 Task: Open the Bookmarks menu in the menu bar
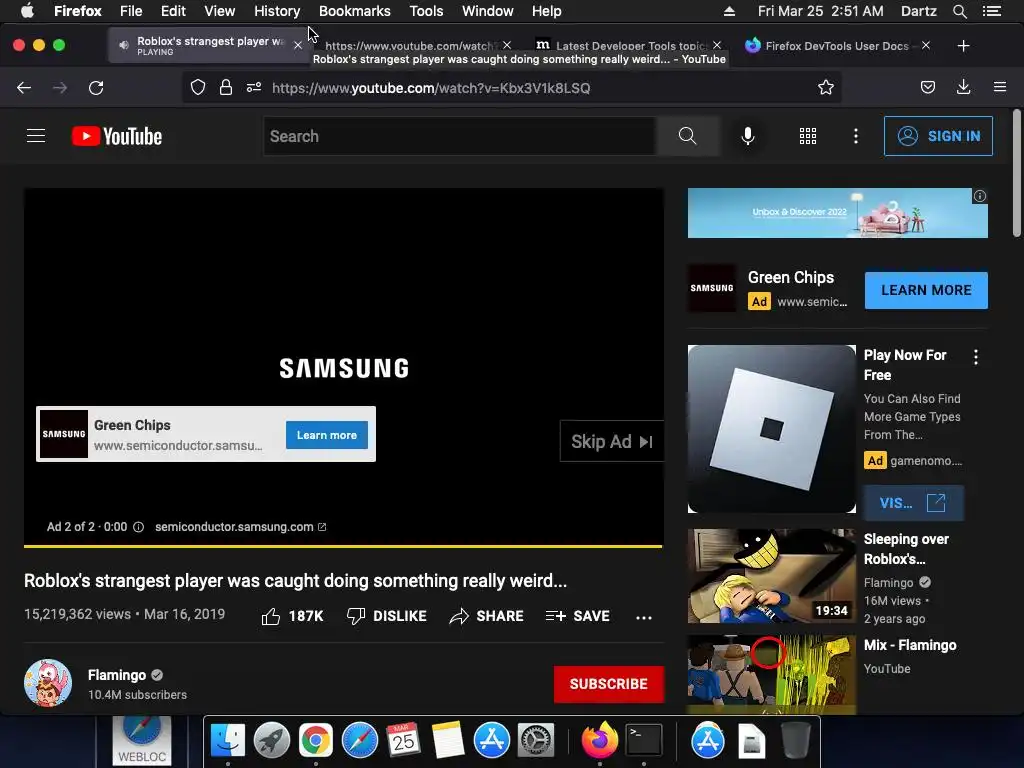pos(355,11)
